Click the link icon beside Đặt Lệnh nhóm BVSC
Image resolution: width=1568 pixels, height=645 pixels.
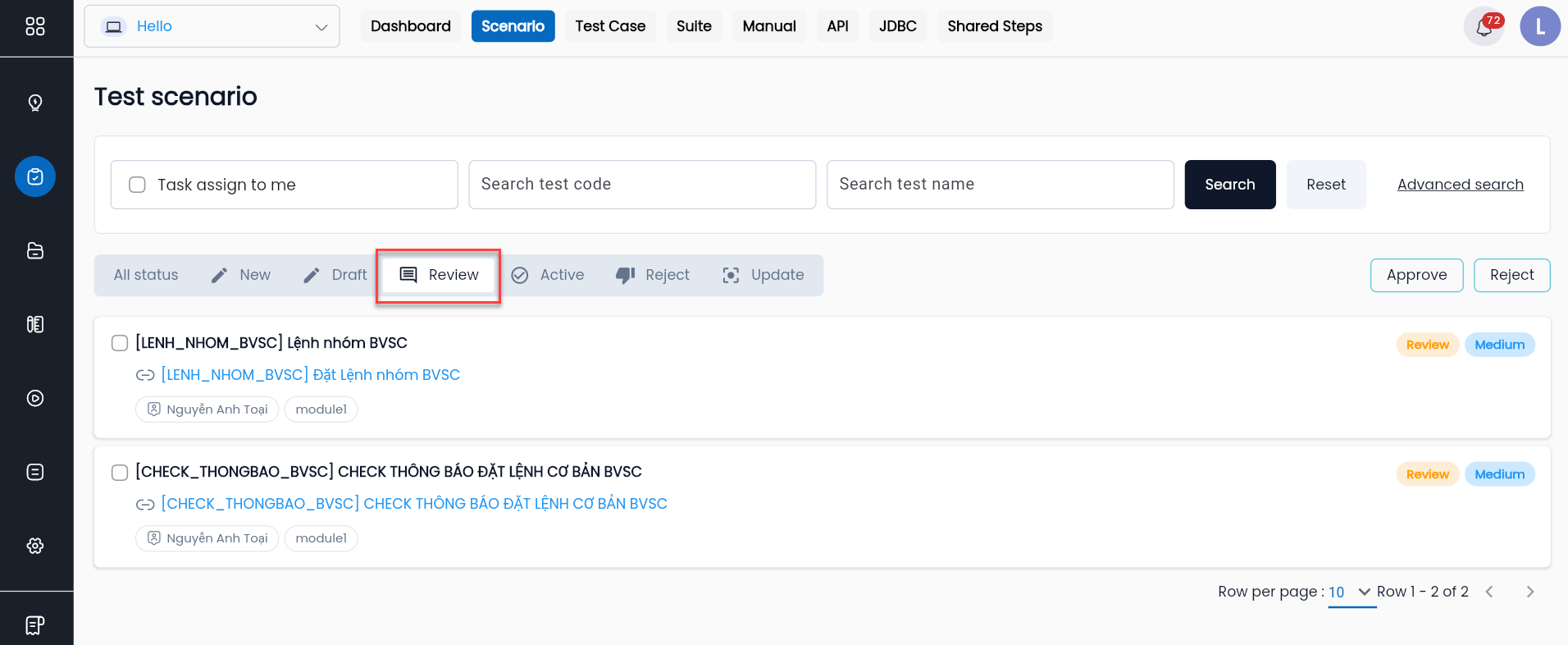click(x=145, y=375)
